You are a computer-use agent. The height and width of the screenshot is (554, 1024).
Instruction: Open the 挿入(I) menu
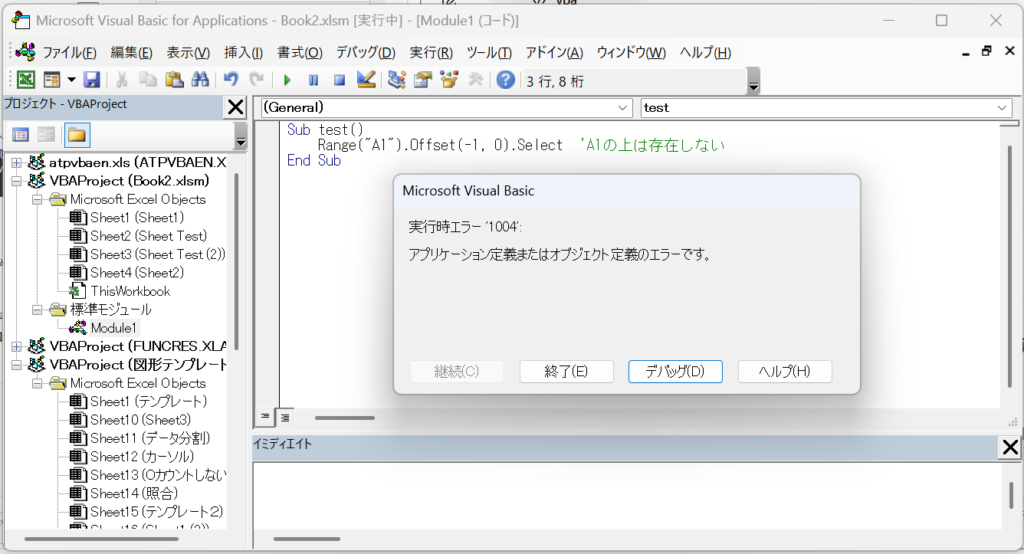click(x=243, y=53)
